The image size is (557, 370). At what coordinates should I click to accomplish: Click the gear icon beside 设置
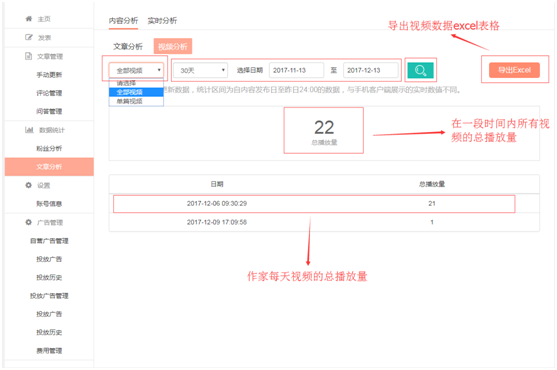[28, 185]
